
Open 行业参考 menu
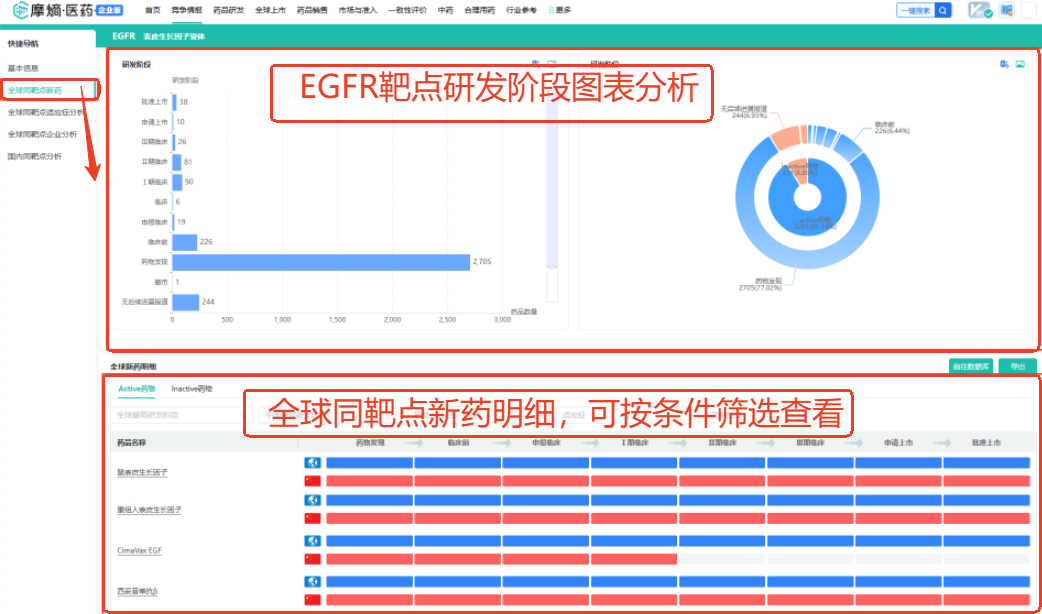point(521,10)
